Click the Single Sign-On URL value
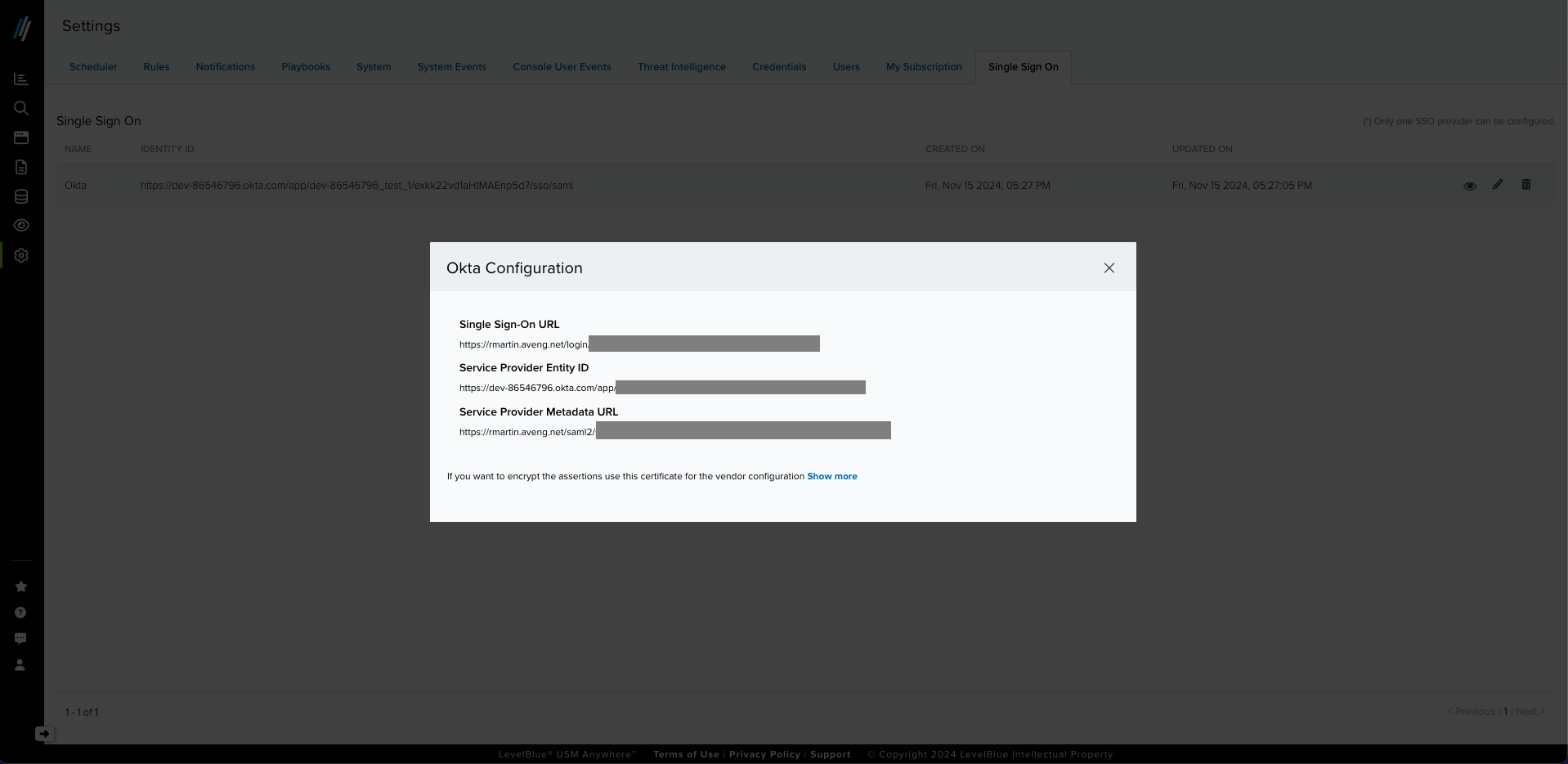Screen dimensions: 1568x764 (639, 344)
